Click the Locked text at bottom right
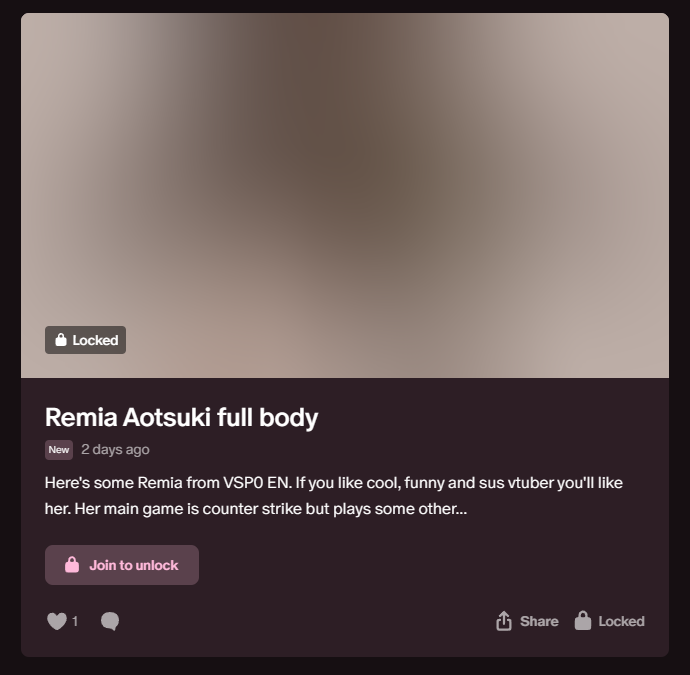The width and height of the screenshot is (690, 675). pyautogui.click(x=621, y=621)
